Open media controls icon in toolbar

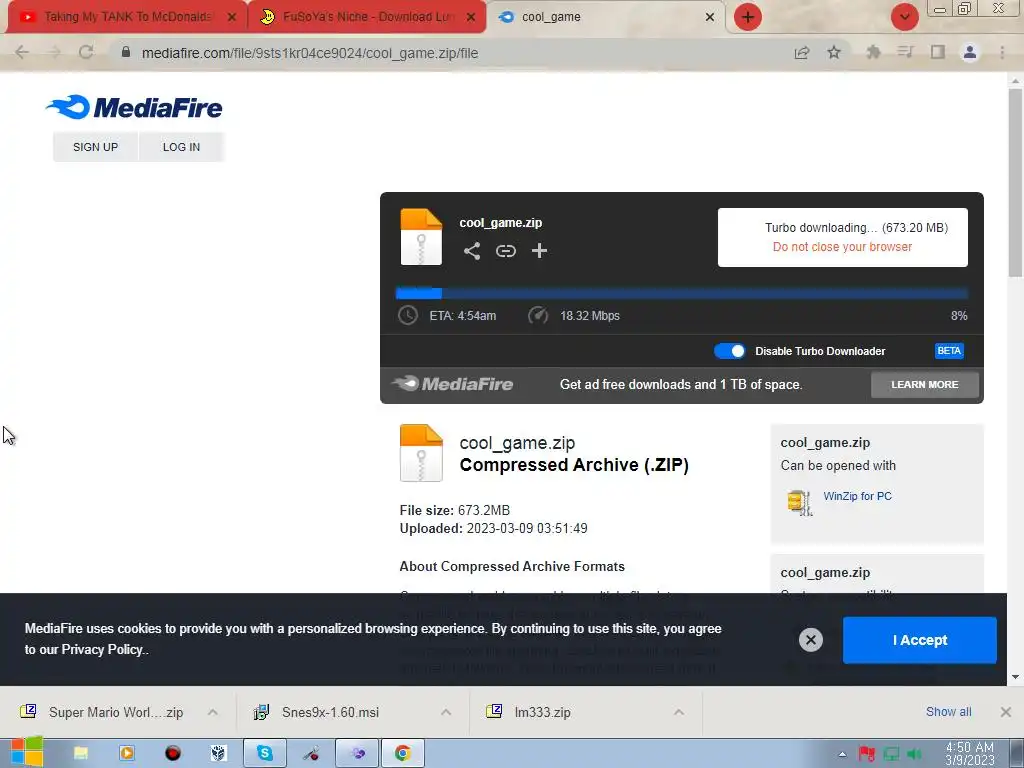coord(905,52)
